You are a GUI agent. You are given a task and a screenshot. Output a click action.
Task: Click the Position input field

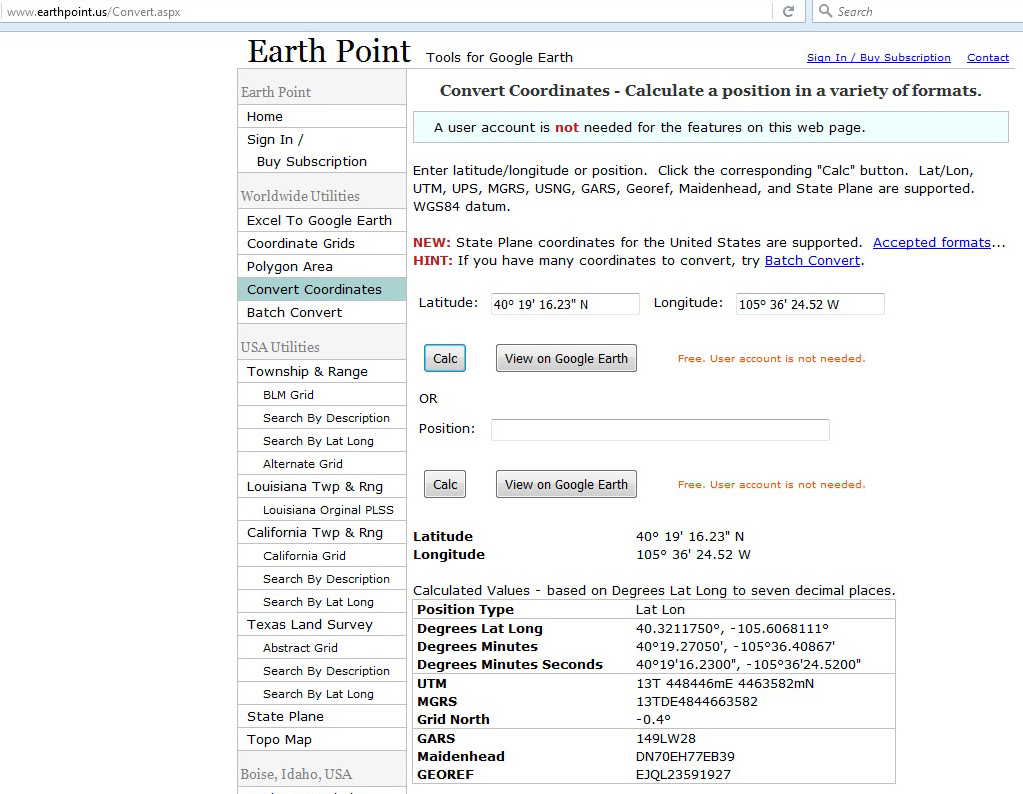[x=660, y=430]
